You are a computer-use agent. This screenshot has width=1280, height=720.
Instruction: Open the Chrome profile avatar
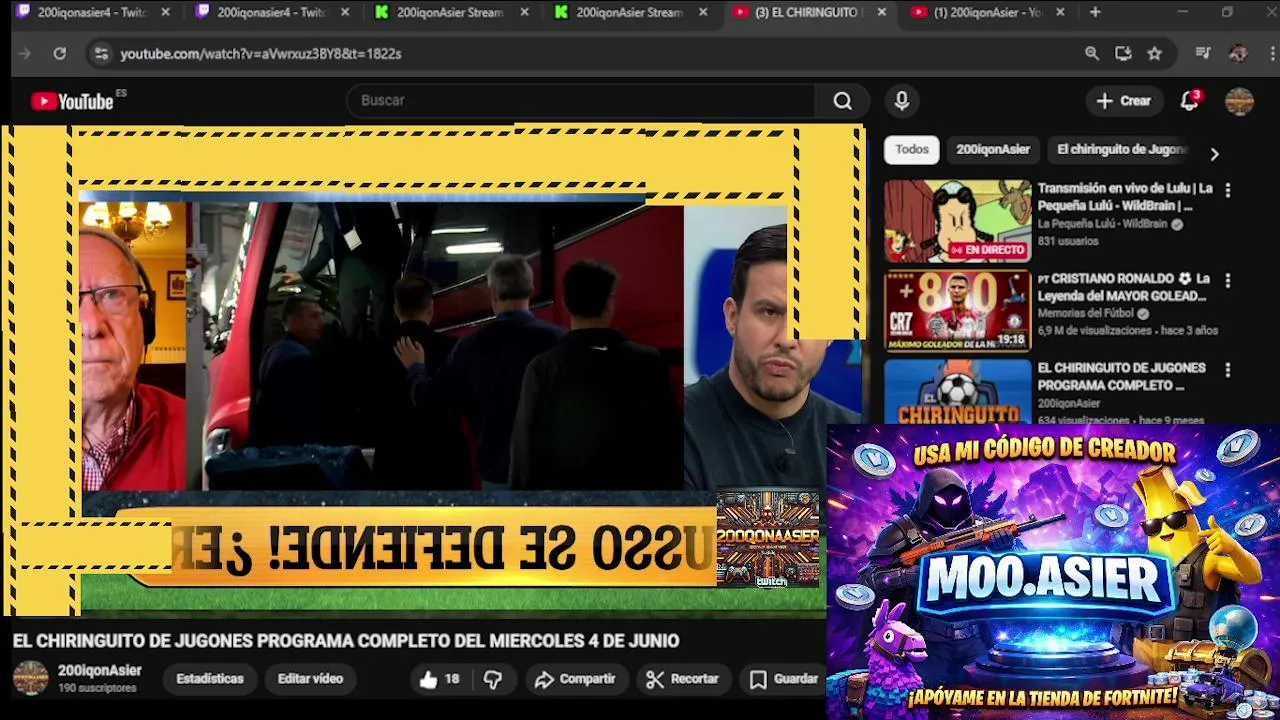[x=1238, y=54]
